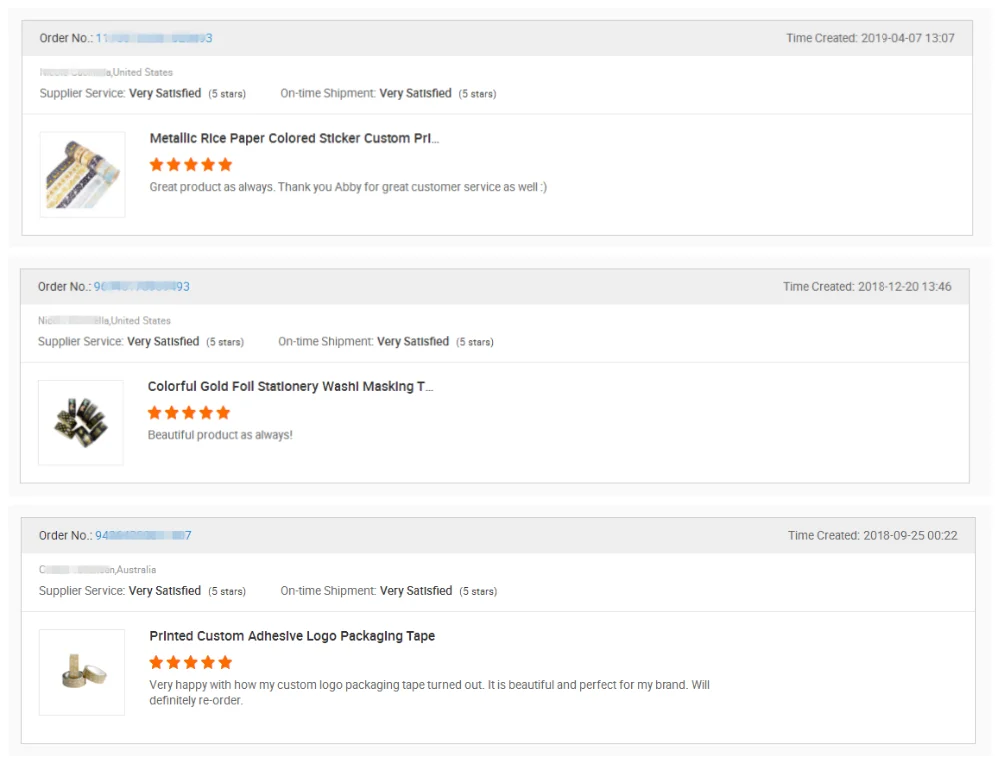Click Supplier Service Very Satisfied in first order

click(142, 93)
